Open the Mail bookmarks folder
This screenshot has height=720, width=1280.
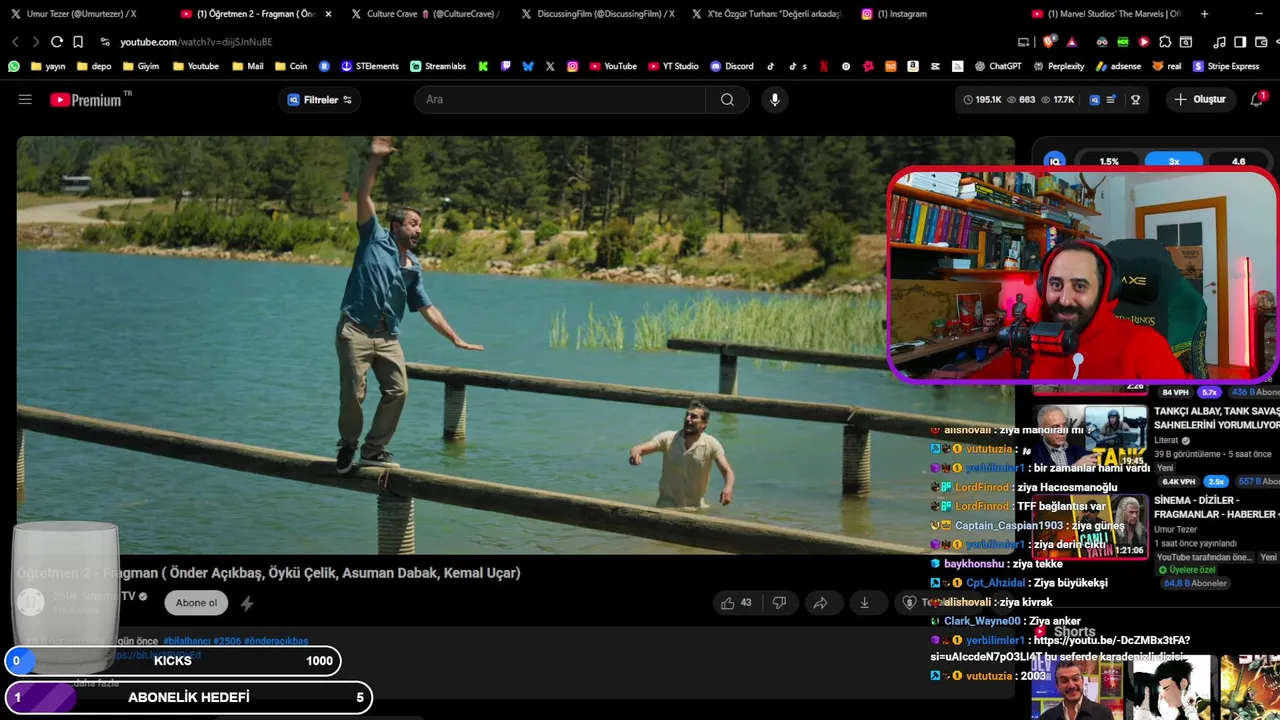[248, 66]
